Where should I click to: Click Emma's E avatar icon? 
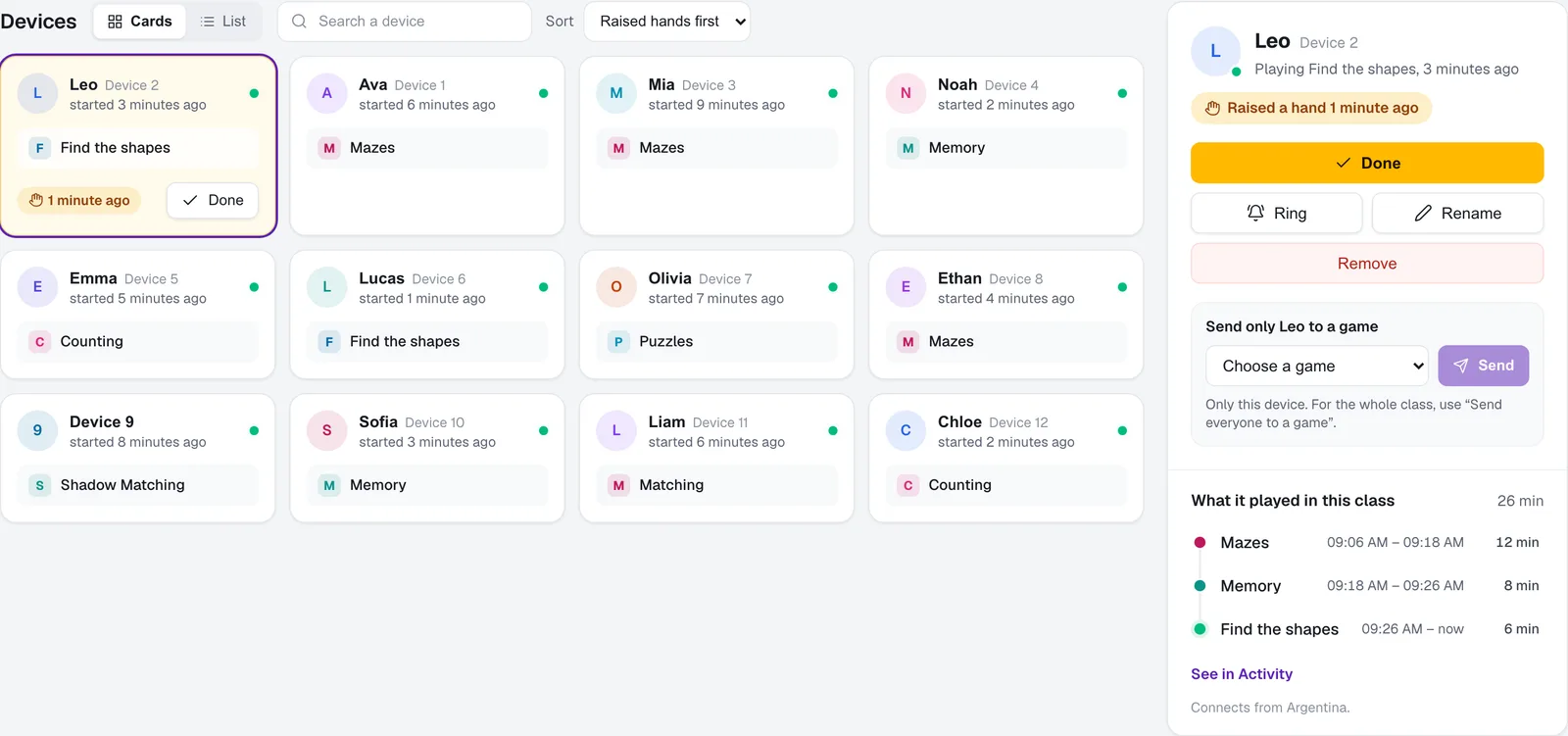38,287
